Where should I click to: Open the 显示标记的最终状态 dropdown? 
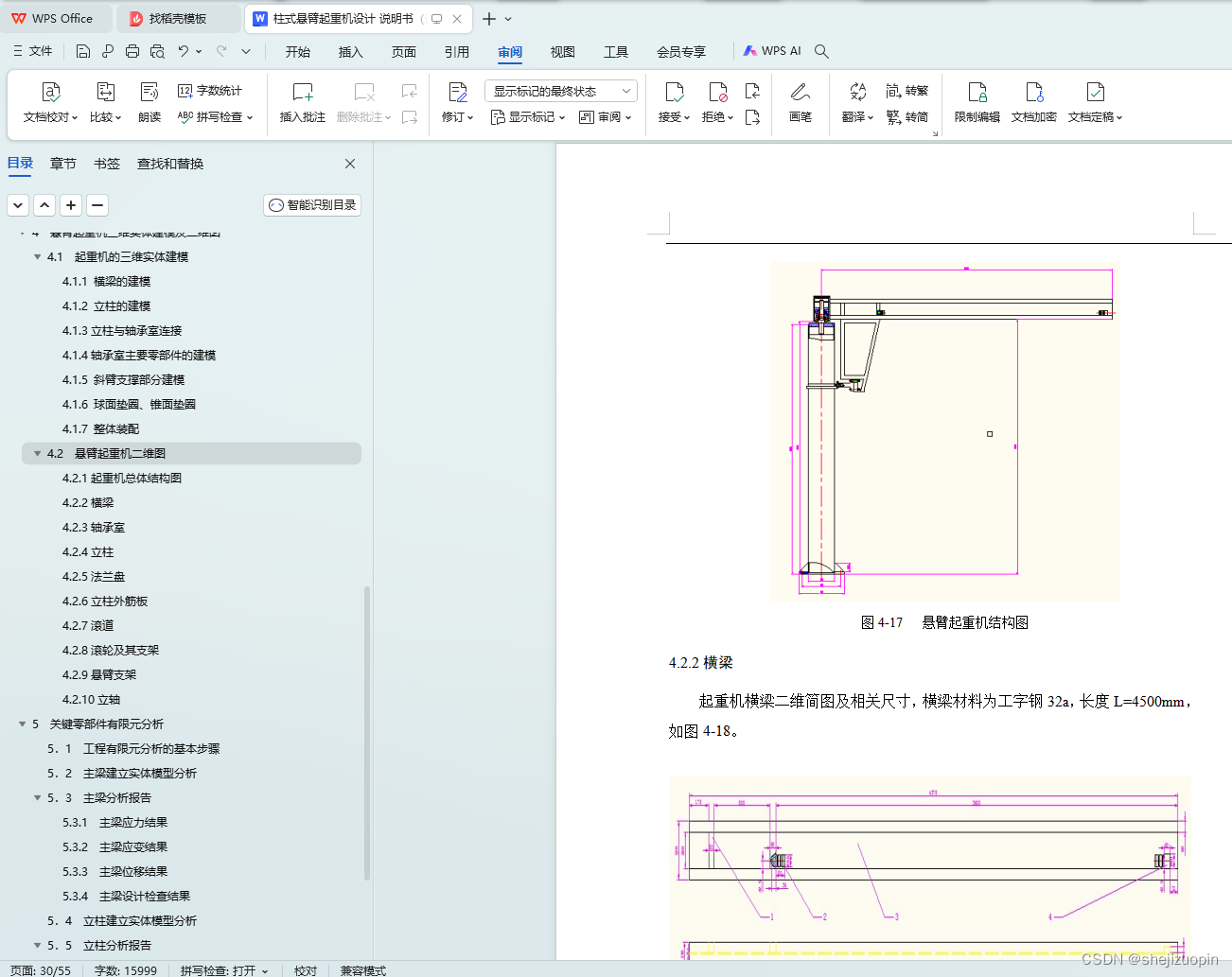click(x=561, y=91)
